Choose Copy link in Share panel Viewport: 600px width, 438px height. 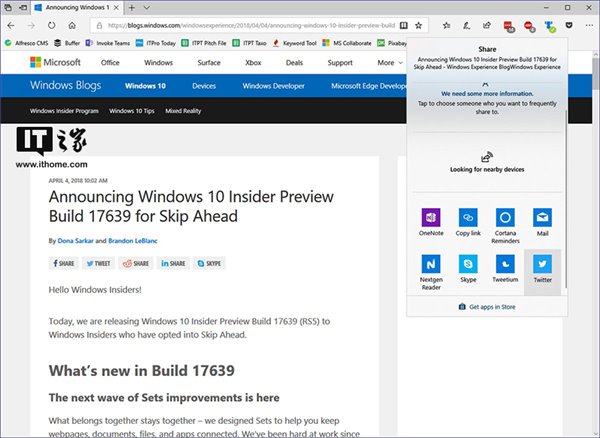pos(468,222)
